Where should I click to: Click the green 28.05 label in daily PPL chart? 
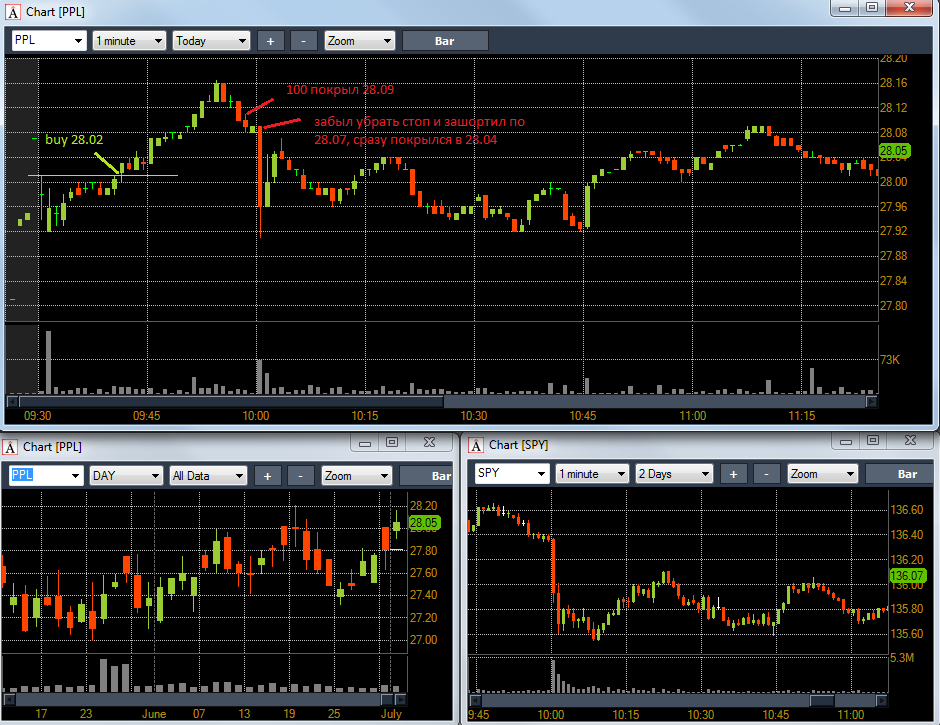[424, 523]
